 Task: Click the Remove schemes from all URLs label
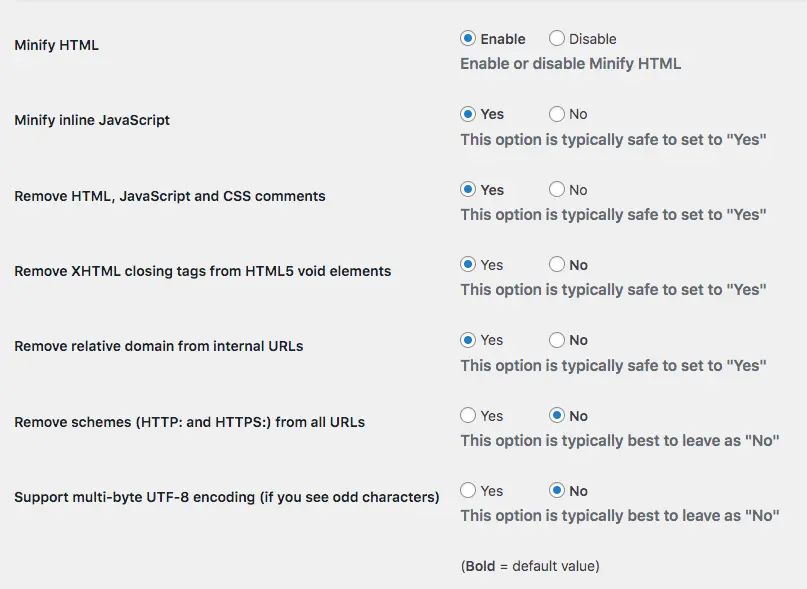189,422
